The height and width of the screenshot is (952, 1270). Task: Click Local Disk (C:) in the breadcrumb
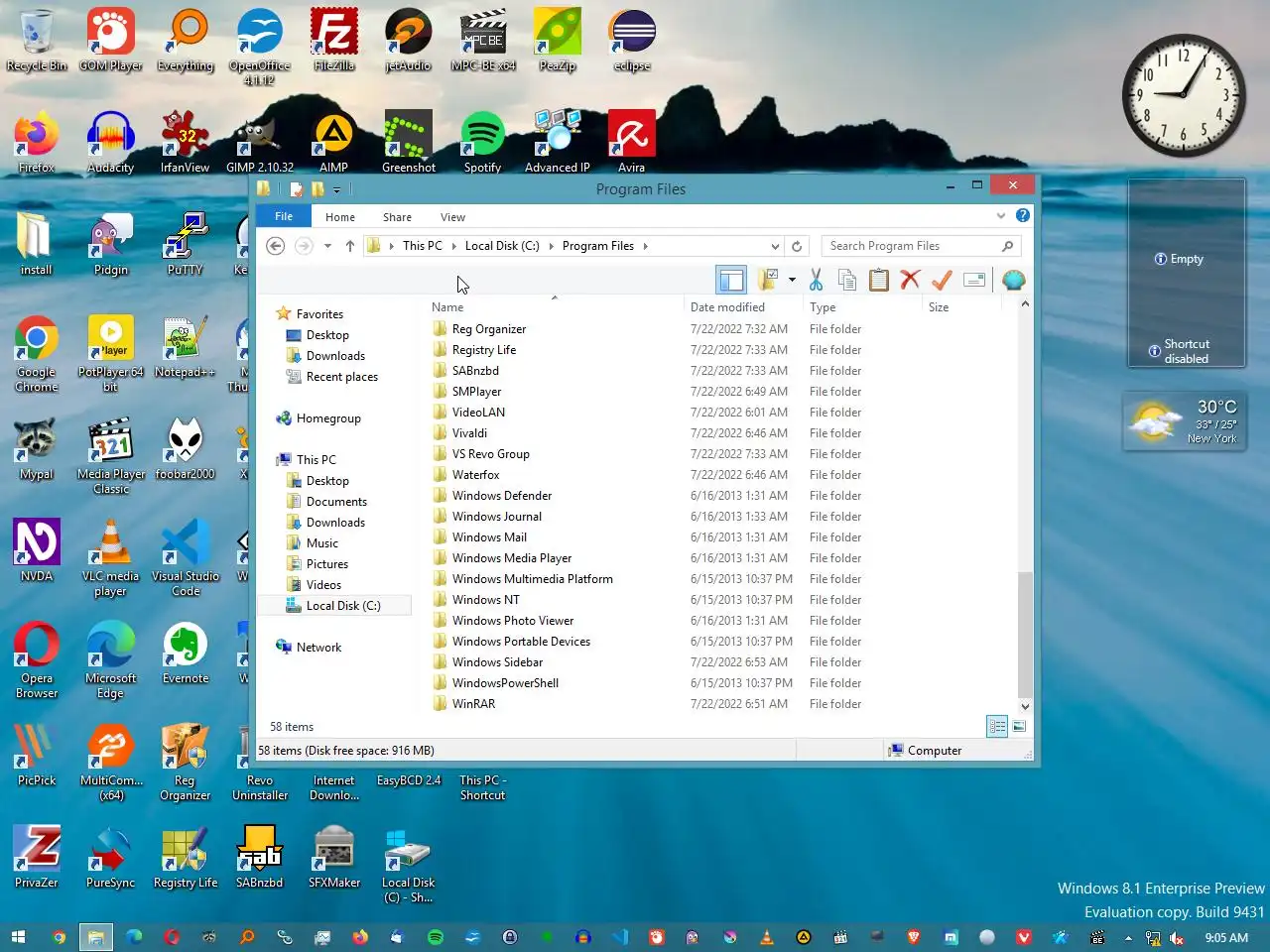(502, 246)
